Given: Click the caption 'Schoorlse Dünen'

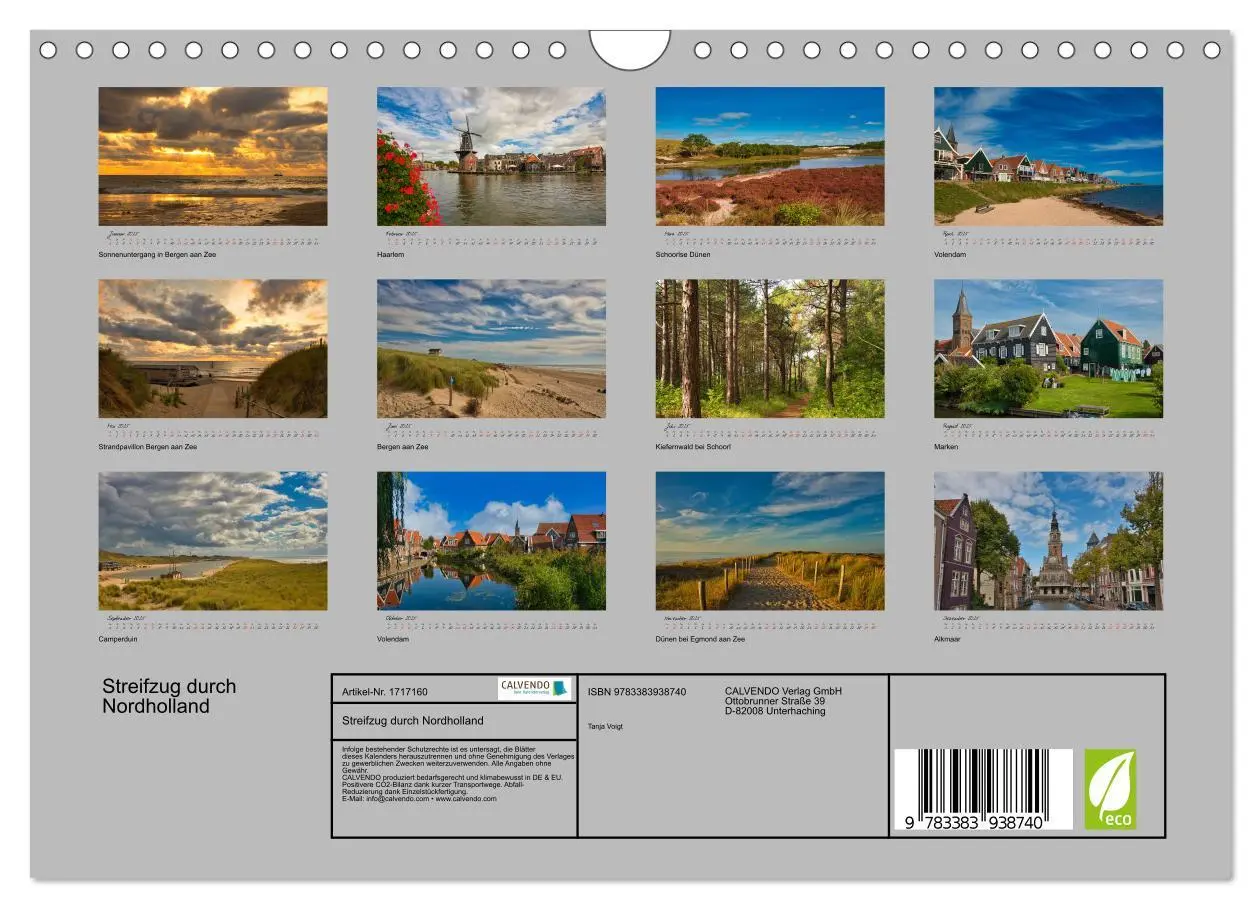Looking at the screenshot, I should (683, 255).
